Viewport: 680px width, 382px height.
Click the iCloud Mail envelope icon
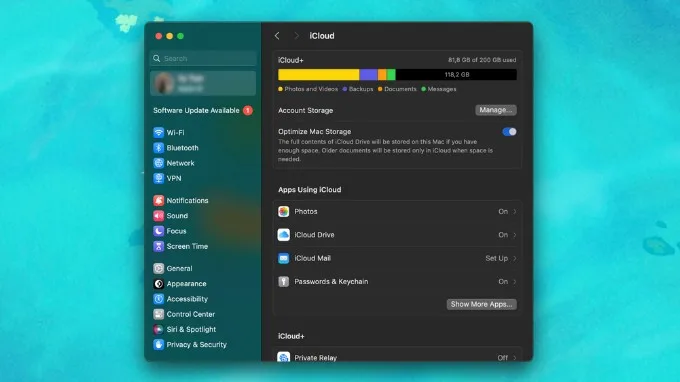click(284, 258)
